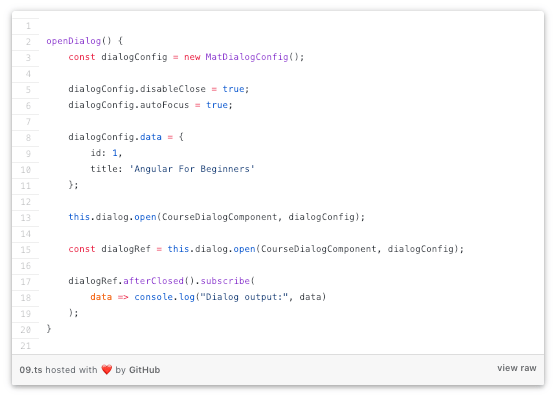Open the 09.ts file link
This screenshot has width=558, height=401.
[31, 370]
